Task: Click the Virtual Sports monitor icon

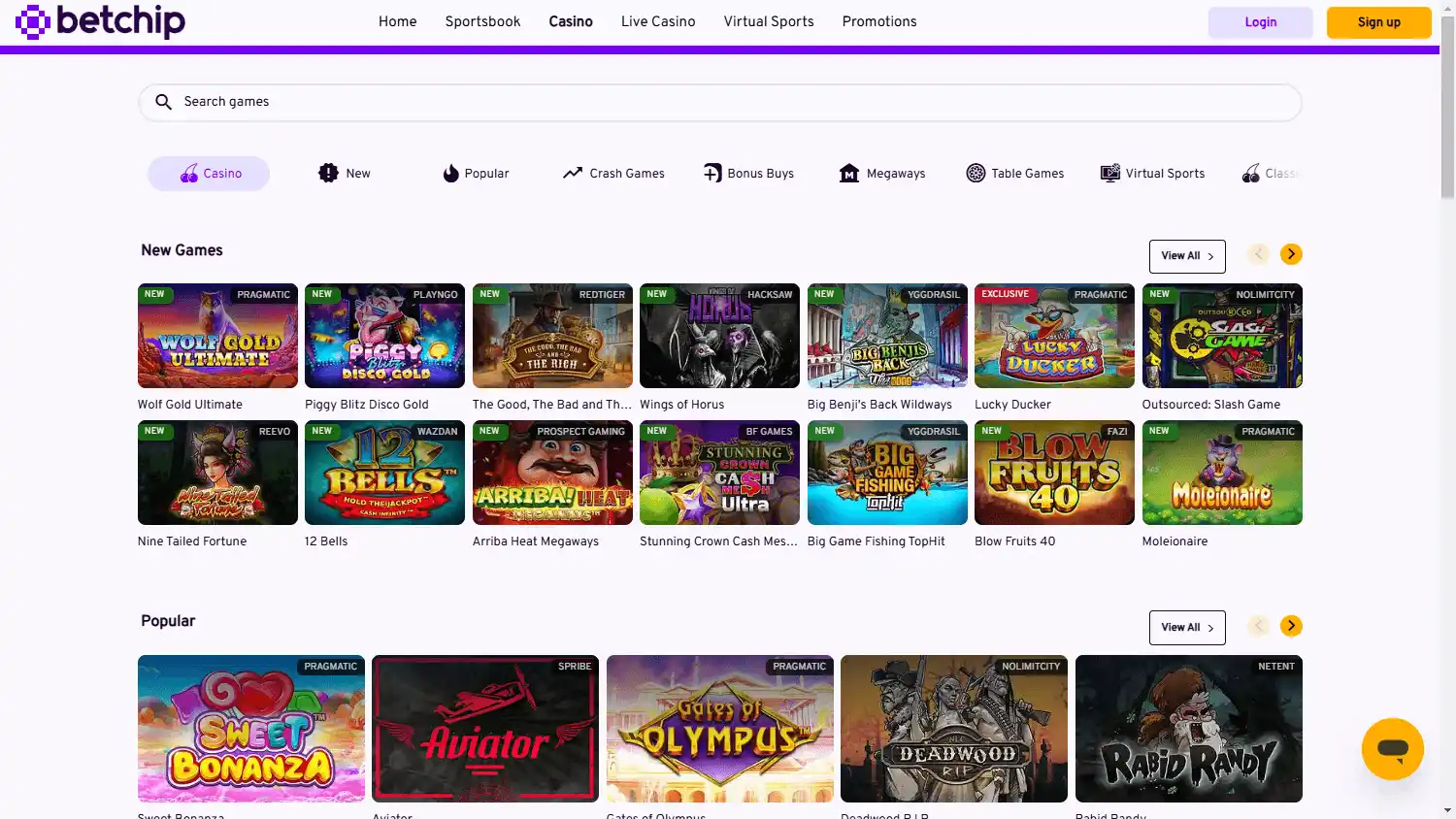Action: 1110,173
